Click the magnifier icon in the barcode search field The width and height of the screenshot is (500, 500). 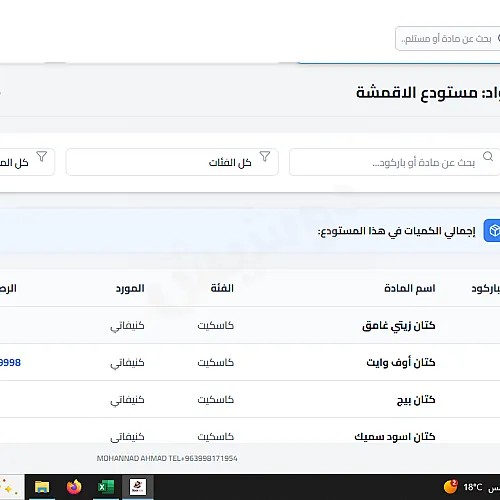(488, 156)
